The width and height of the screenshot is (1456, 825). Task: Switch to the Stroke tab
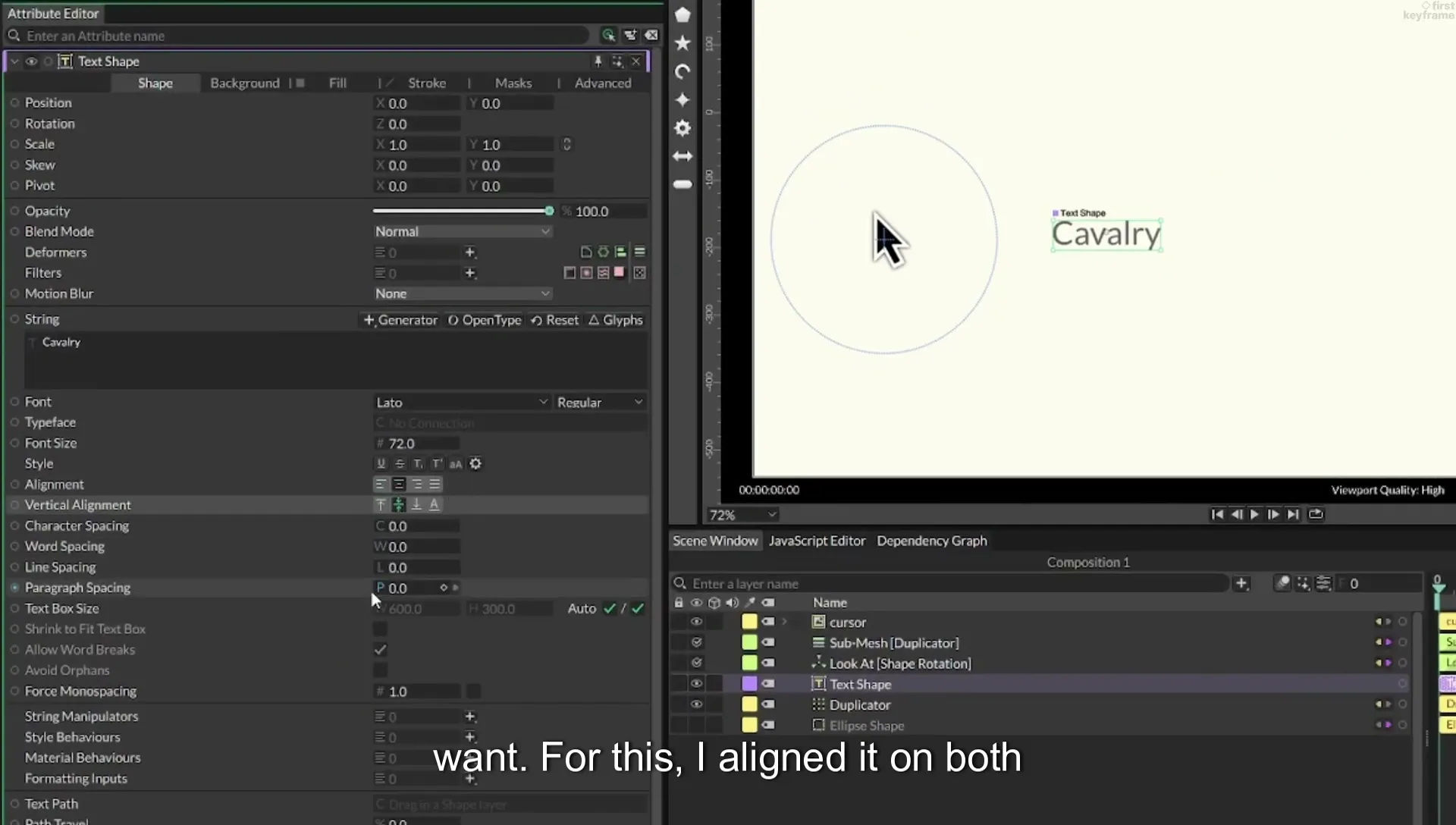click(427, 83)
